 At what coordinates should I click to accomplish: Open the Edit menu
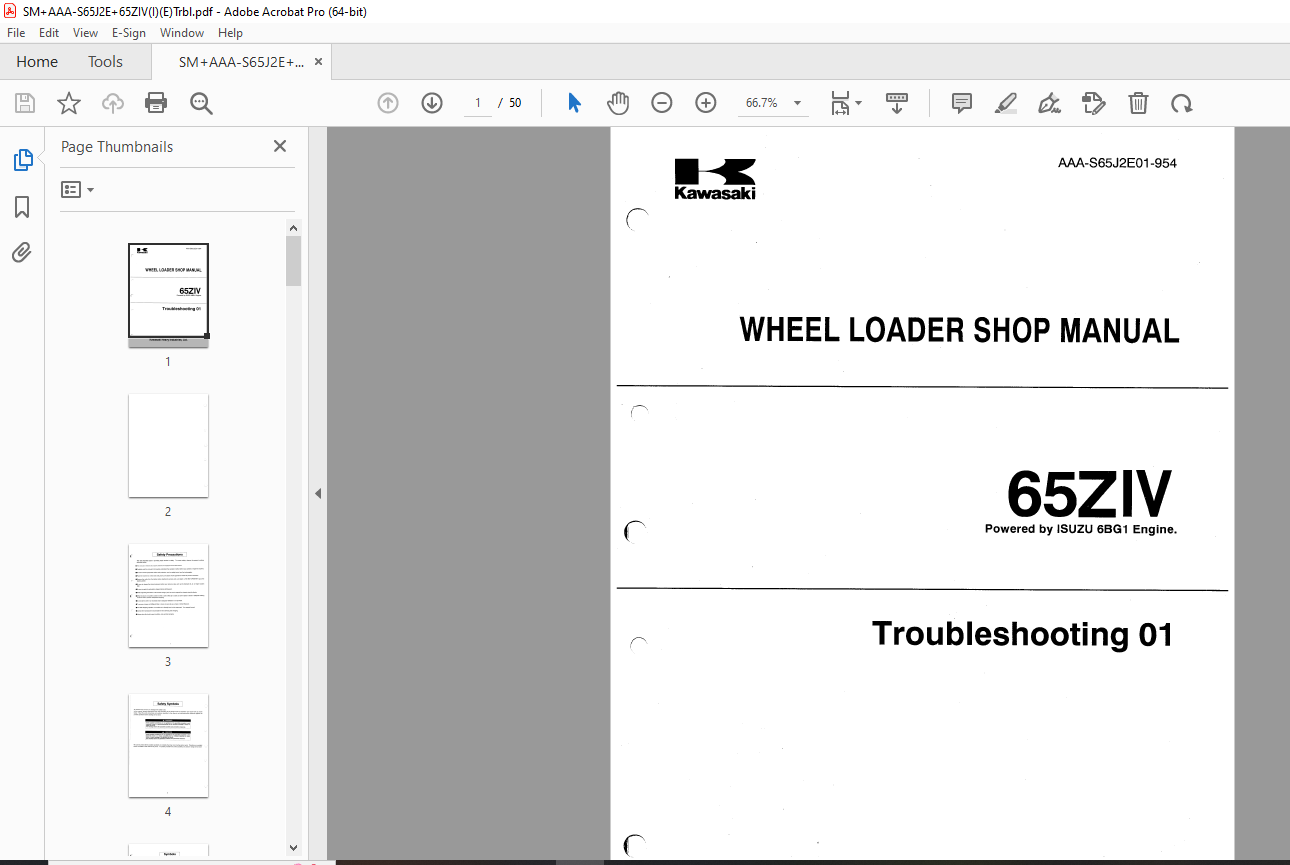(49, 33)
